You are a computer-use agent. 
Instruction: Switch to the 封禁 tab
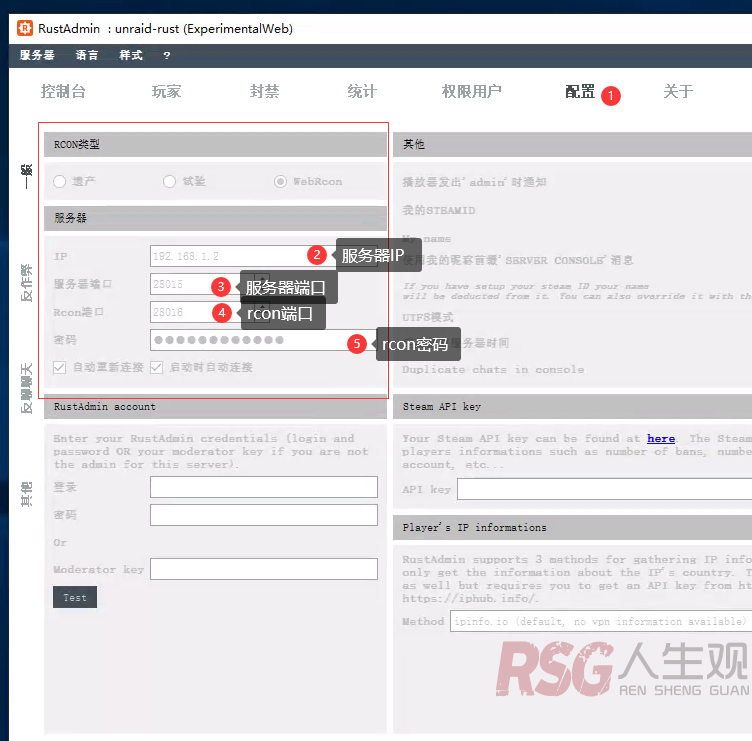[264, 91]
